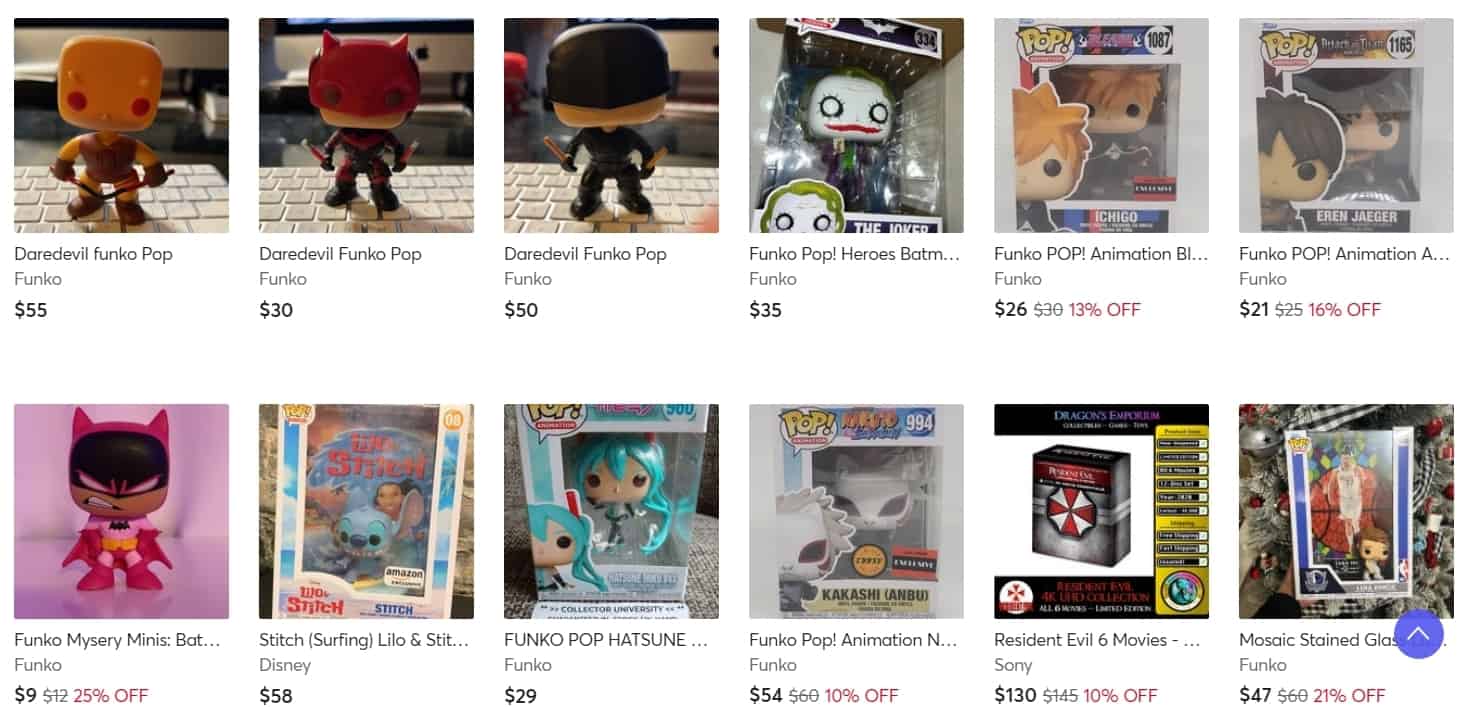Click the Disney brand label under Stitch
1478x707 pixels.
285,665
